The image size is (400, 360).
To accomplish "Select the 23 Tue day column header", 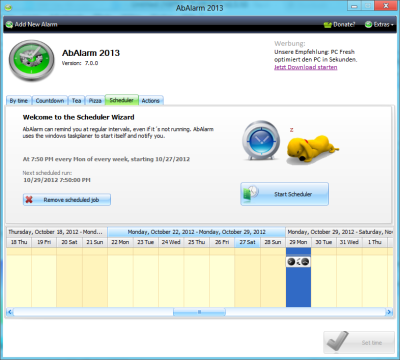I will point(146,242).
